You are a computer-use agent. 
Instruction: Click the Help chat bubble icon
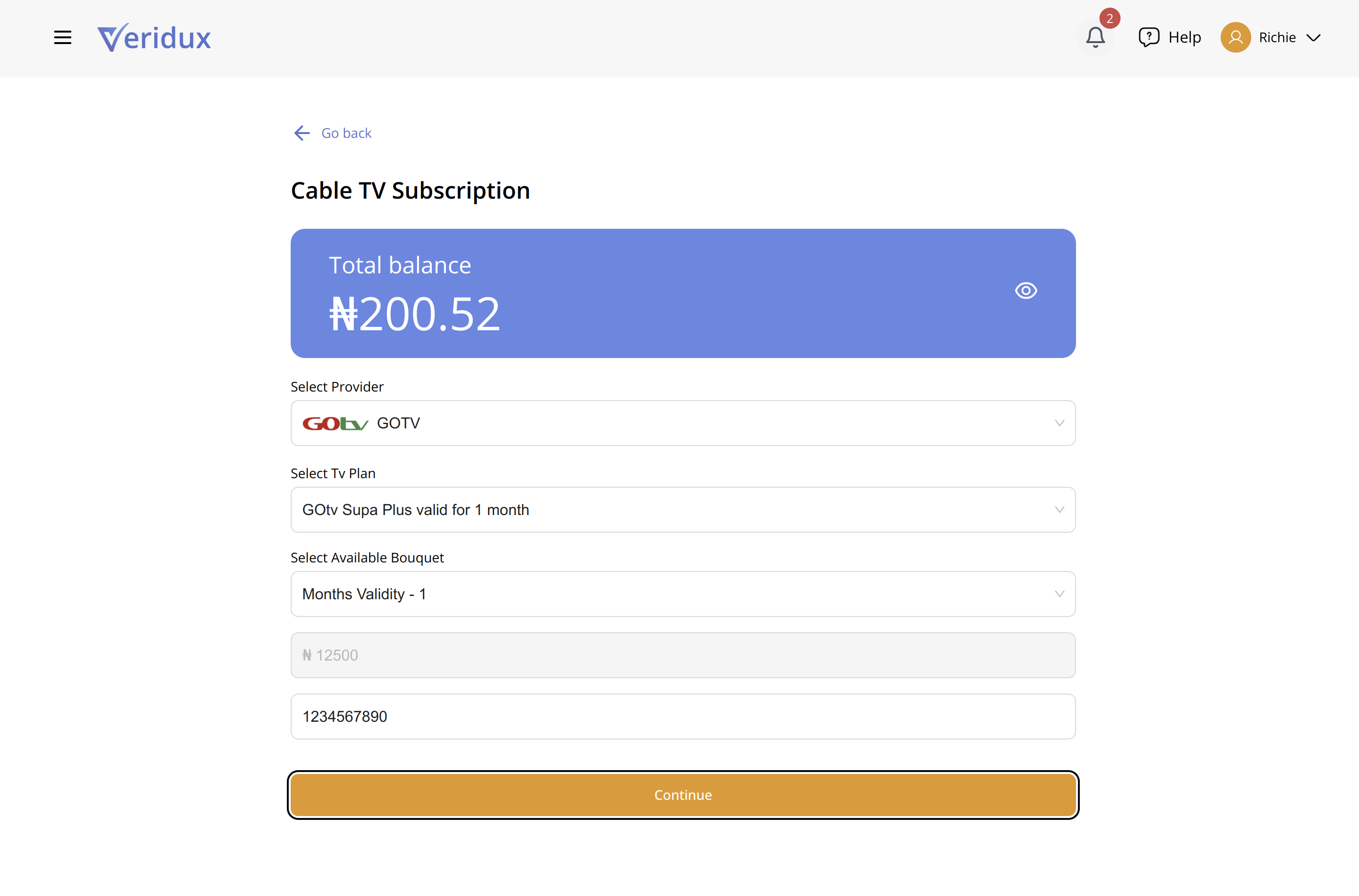(x=1149, y=37)
